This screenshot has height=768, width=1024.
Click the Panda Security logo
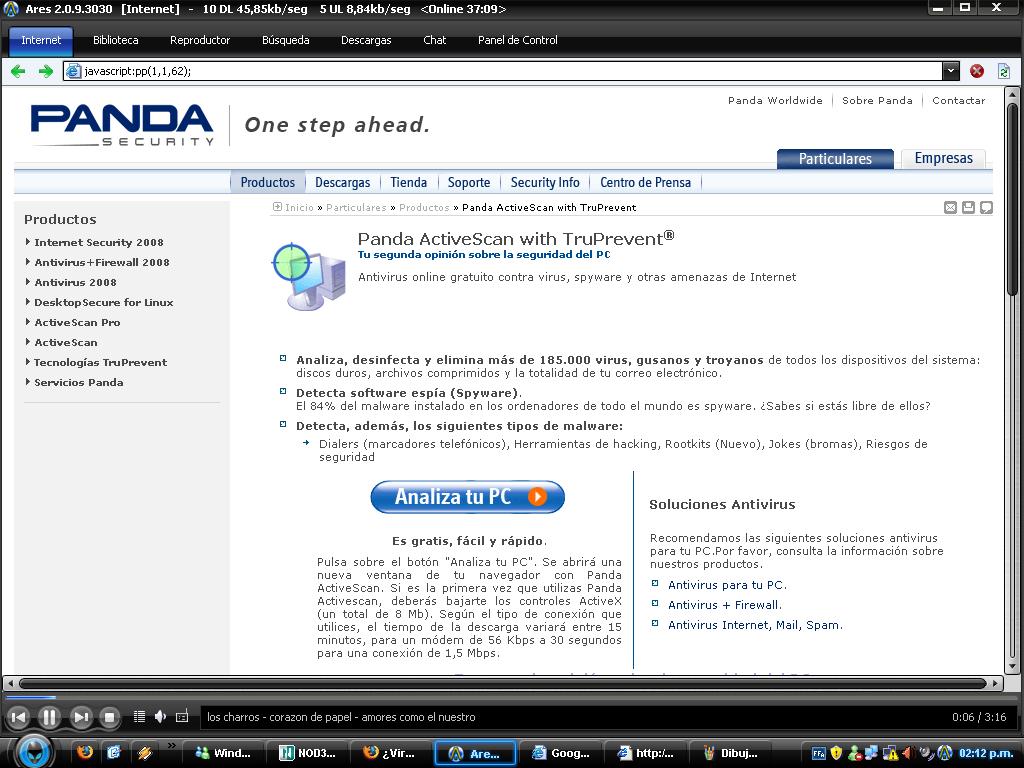[122, 125]
